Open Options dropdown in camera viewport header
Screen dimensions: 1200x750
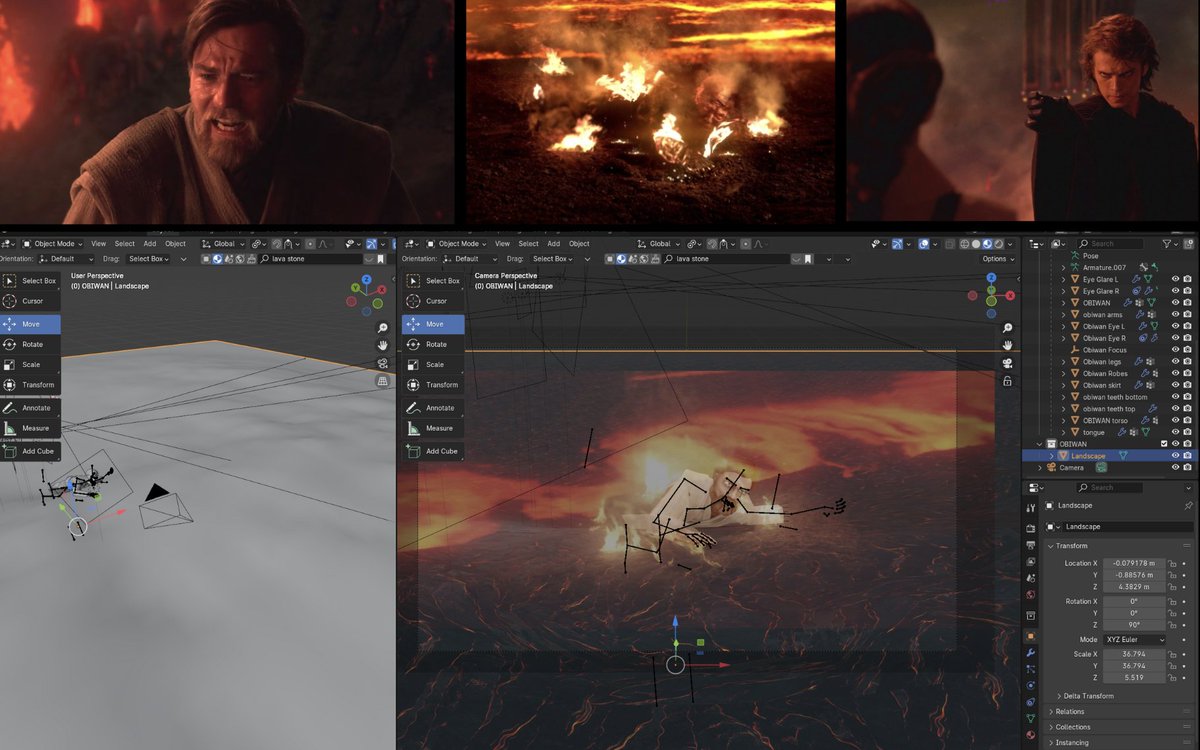[x=997, y=259]
